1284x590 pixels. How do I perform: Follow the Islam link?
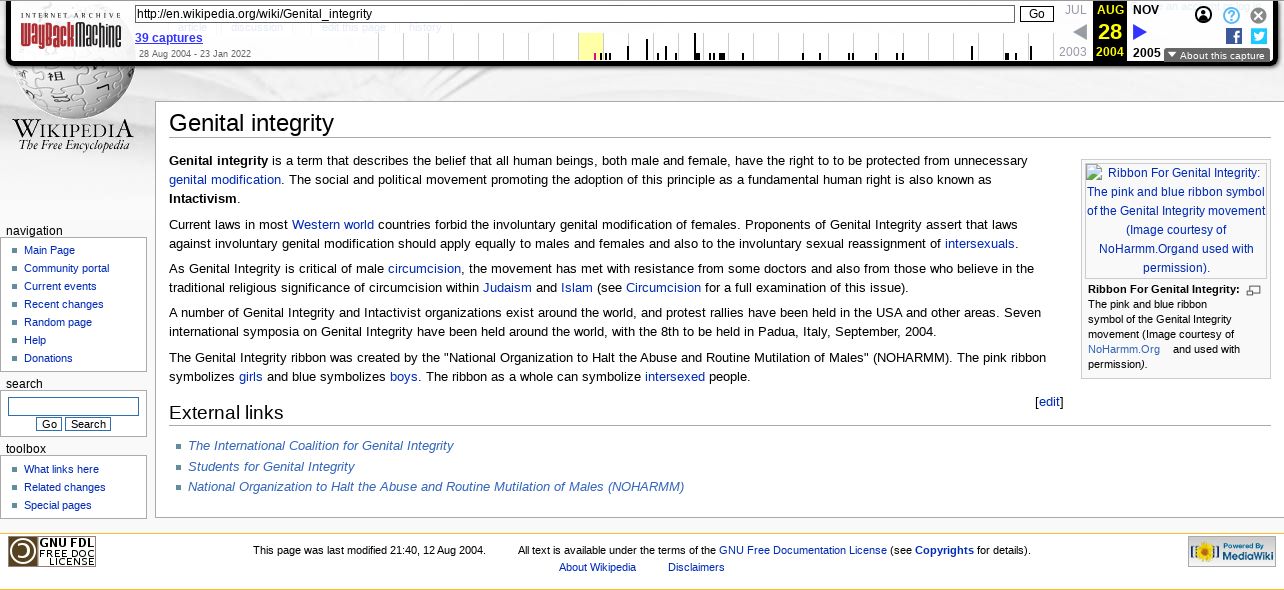pyautogui.click(x=577, y=288)
